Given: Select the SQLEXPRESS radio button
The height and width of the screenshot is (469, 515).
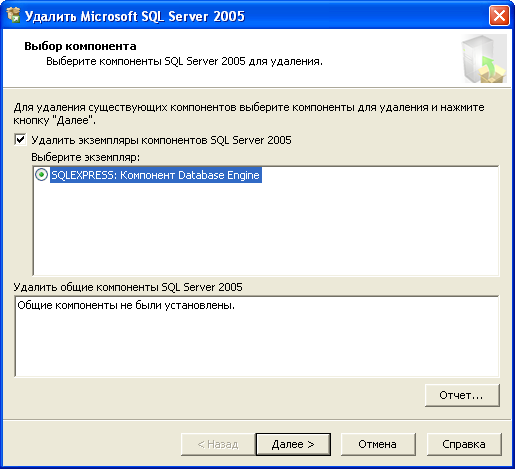Looking at the screenshot, I should tap(42, 175).
